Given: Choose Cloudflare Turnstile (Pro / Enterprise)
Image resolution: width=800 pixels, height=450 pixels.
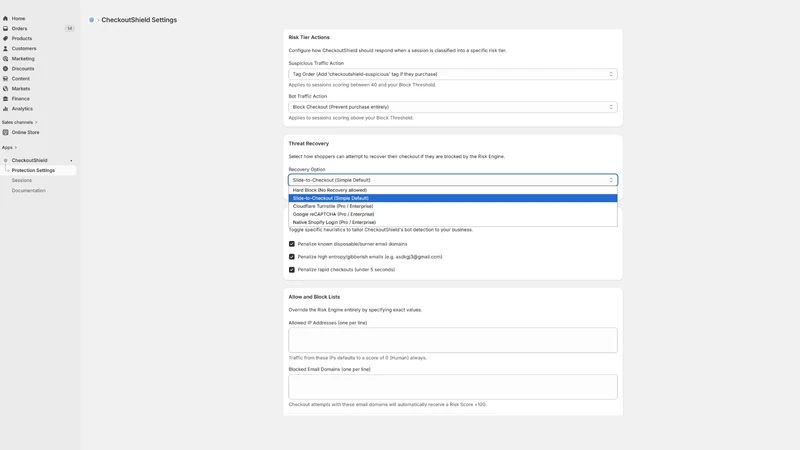Looking at the screenshot, I should 453,206.
